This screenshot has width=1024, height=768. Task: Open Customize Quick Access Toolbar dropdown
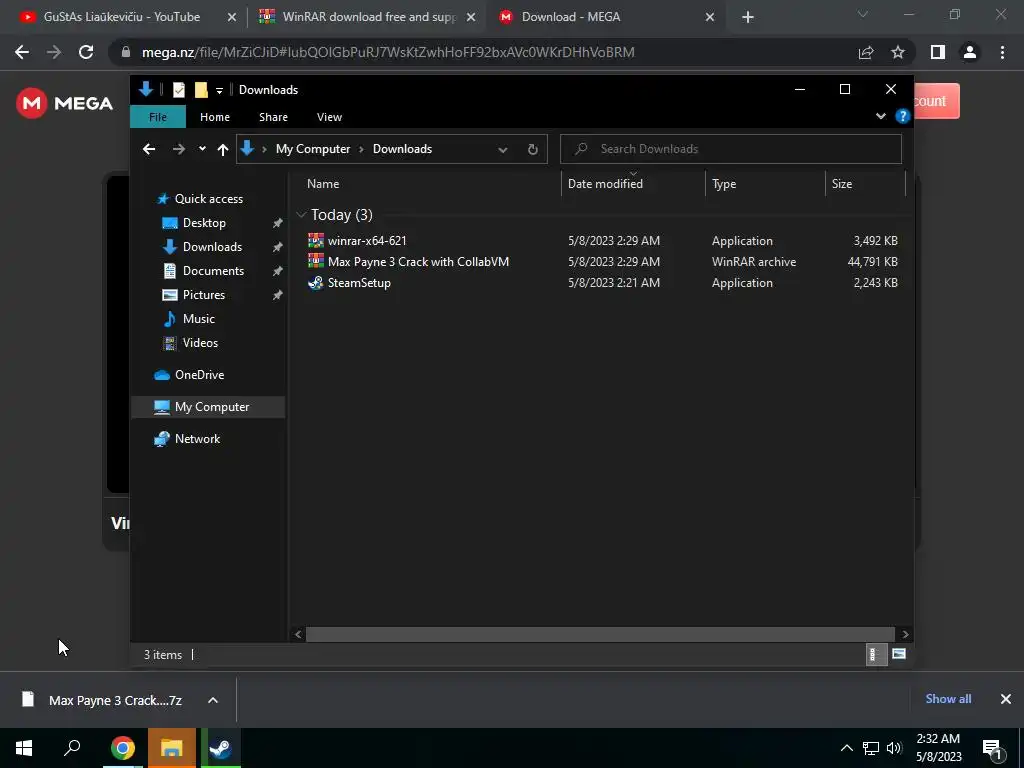[x=219, y=90]
